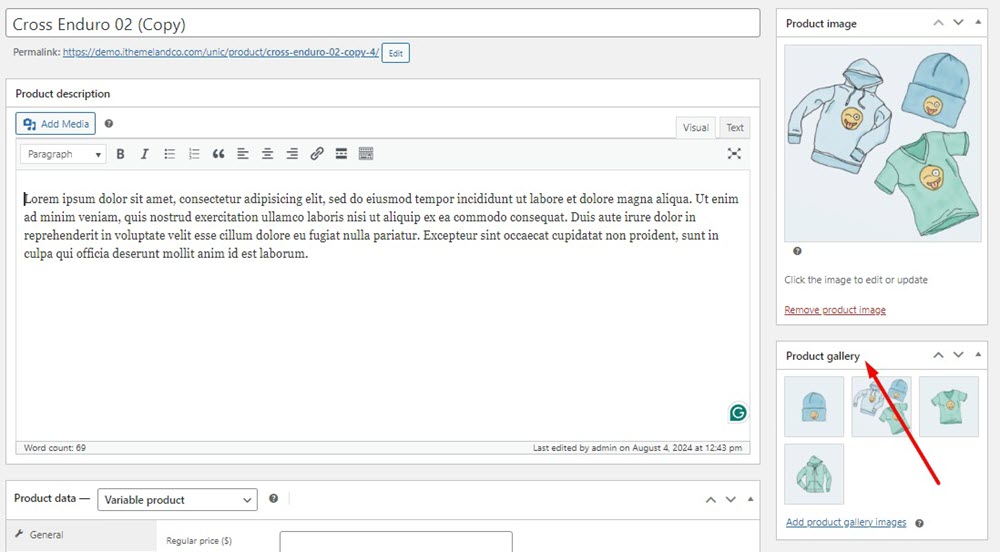The height and width of the screenshot is (552, 1000).
Task: Click into the Lorem ipsum description text
Action: [x=381, y=226]
